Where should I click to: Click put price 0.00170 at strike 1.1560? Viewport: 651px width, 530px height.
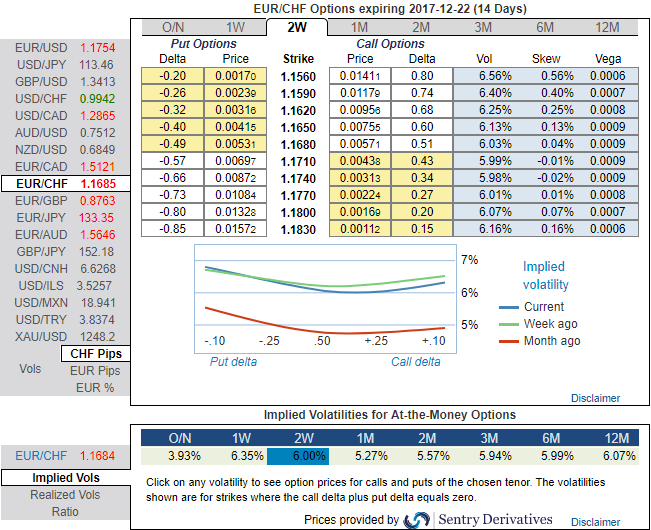click(235, 76)
